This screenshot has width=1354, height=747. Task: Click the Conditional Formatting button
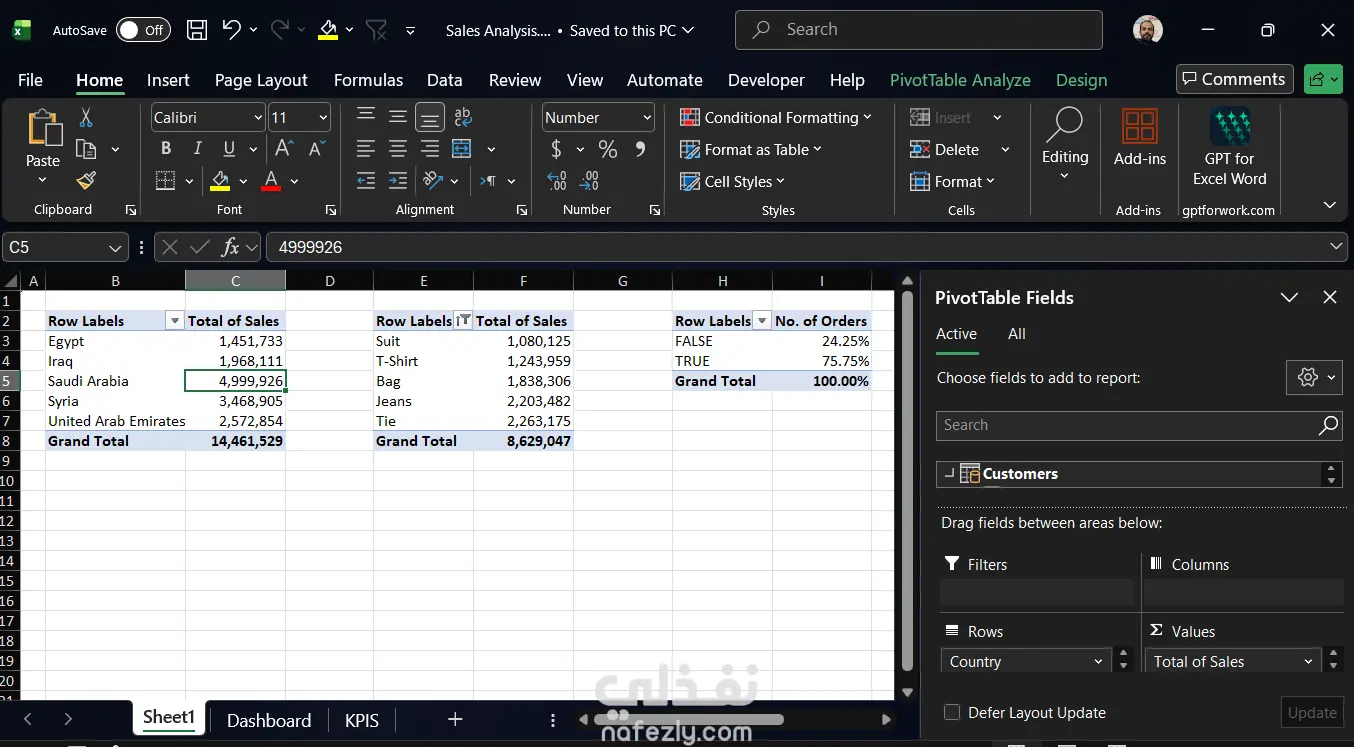click(x=776, y=117)
